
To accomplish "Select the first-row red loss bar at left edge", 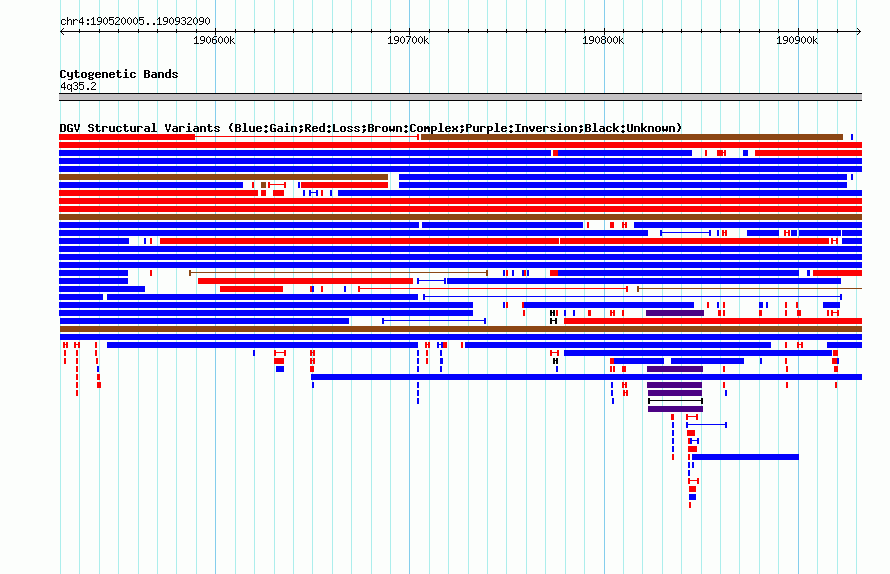I will tap(127, 137).
